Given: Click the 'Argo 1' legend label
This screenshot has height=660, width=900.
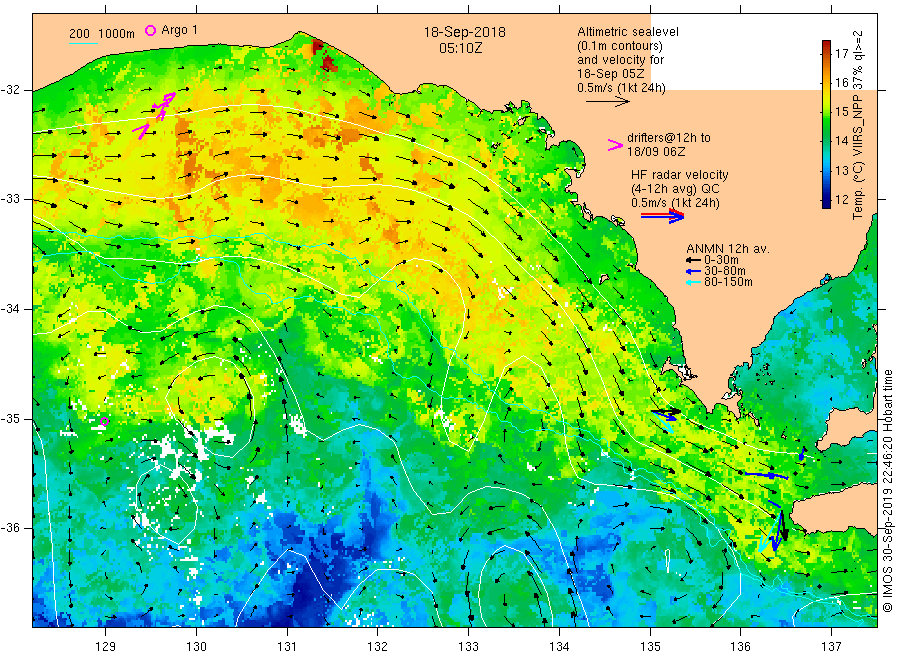Looking at the screenshot, I should [x=180, y=30].
